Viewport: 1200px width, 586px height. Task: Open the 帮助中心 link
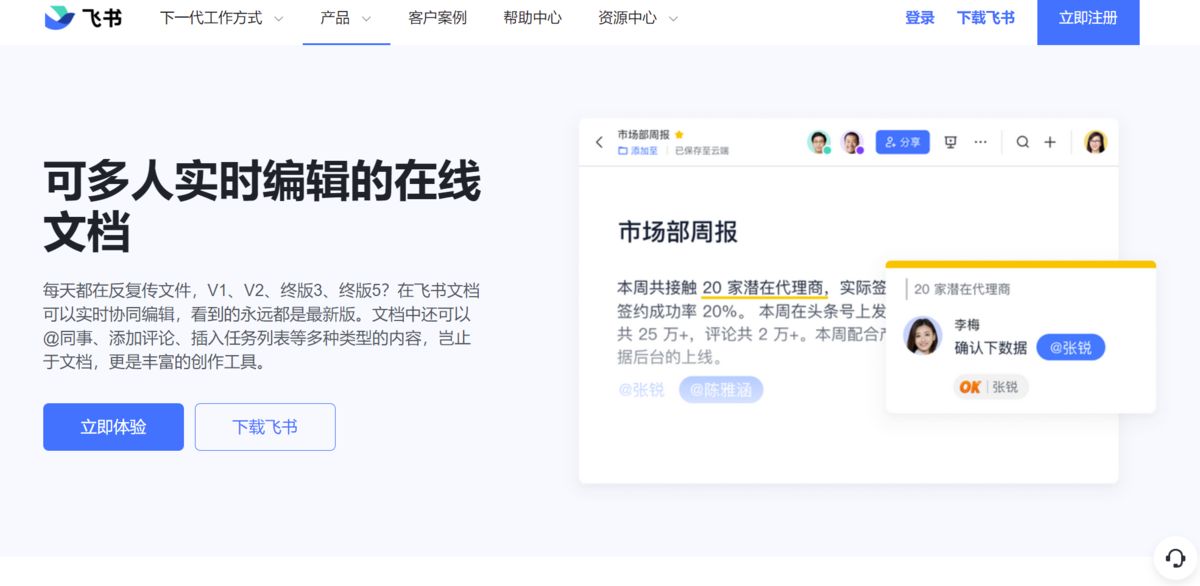click(x=532, y=18)
